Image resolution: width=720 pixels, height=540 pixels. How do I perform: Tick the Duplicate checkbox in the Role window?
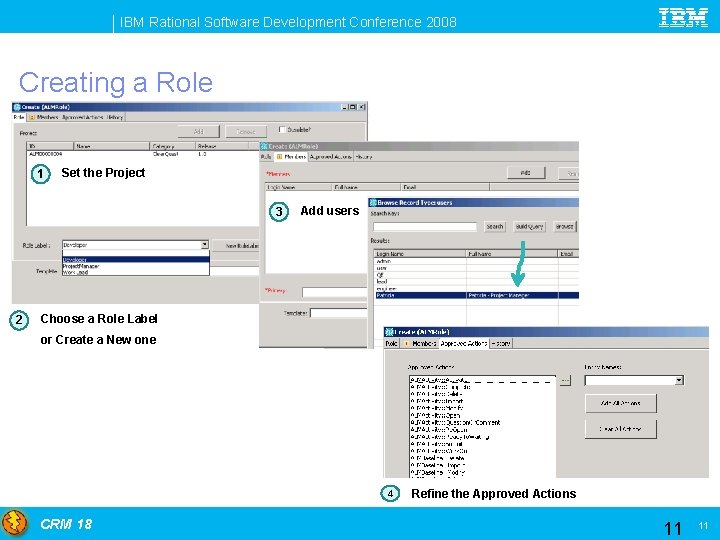[282, 129]
